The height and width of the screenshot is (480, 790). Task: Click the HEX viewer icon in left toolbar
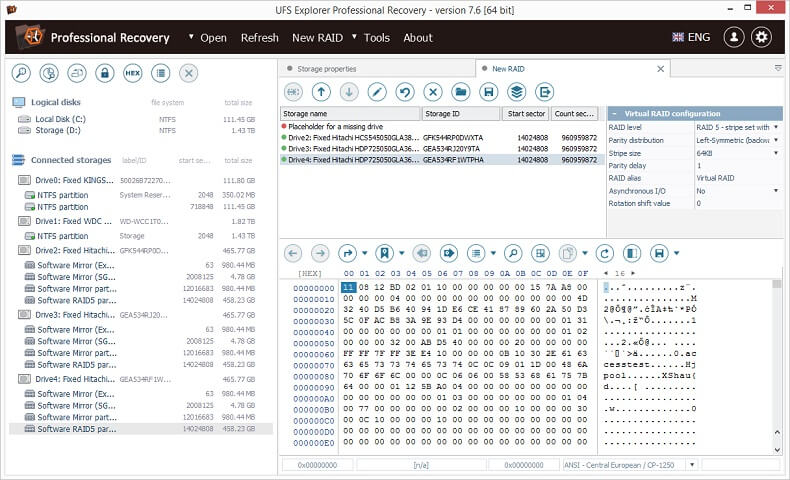click(x=132, y=73)
